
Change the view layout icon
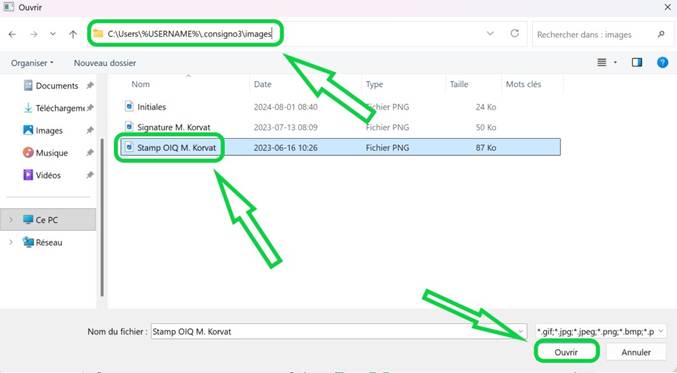click(601, 63)
